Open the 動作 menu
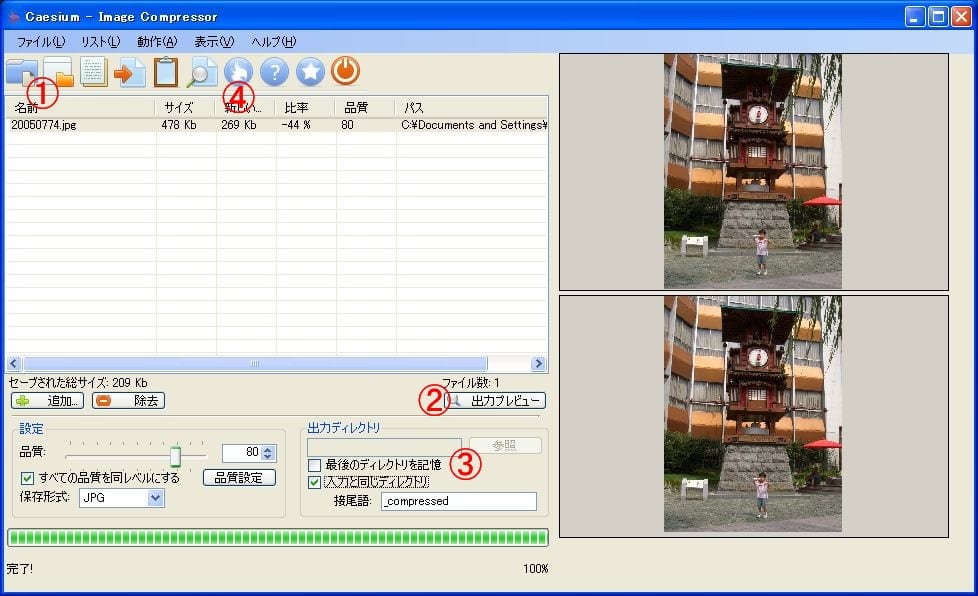This screenshot has width=978, height=596. (157, 42)
